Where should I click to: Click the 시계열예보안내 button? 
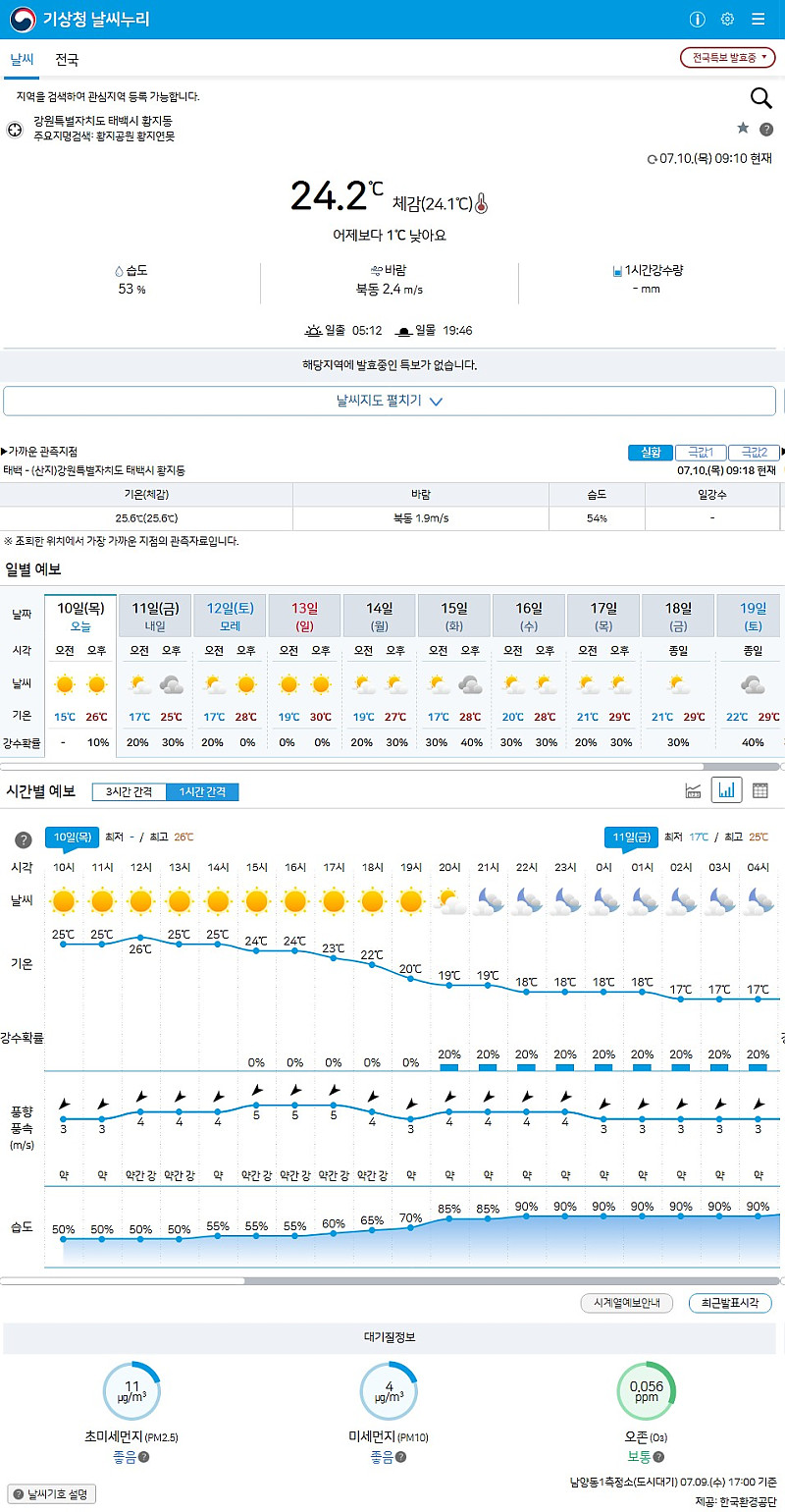click(x=627, y=1303)
